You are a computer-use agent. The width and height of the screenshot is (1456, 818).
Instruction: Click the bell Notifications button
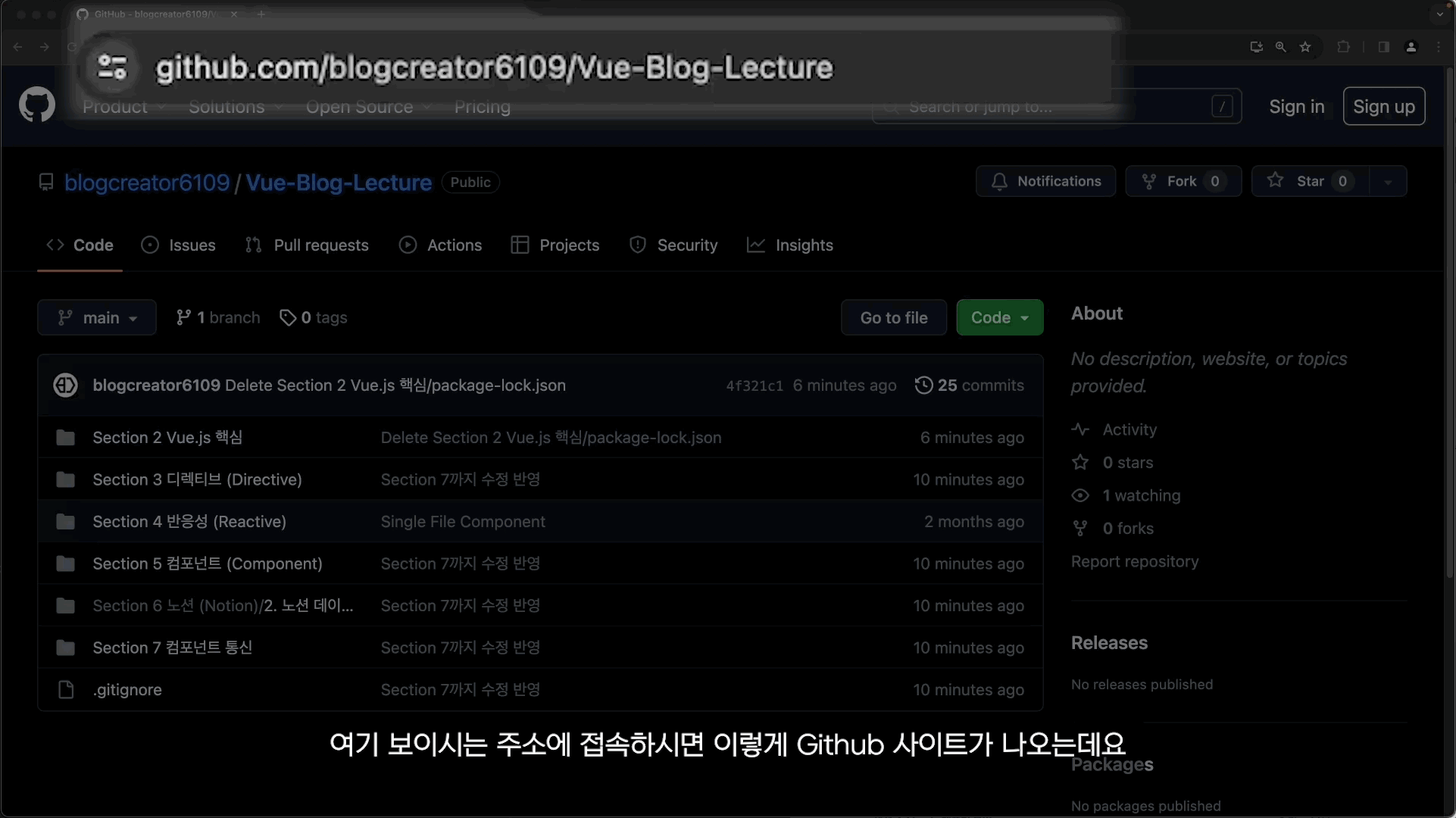point(1045,181)
